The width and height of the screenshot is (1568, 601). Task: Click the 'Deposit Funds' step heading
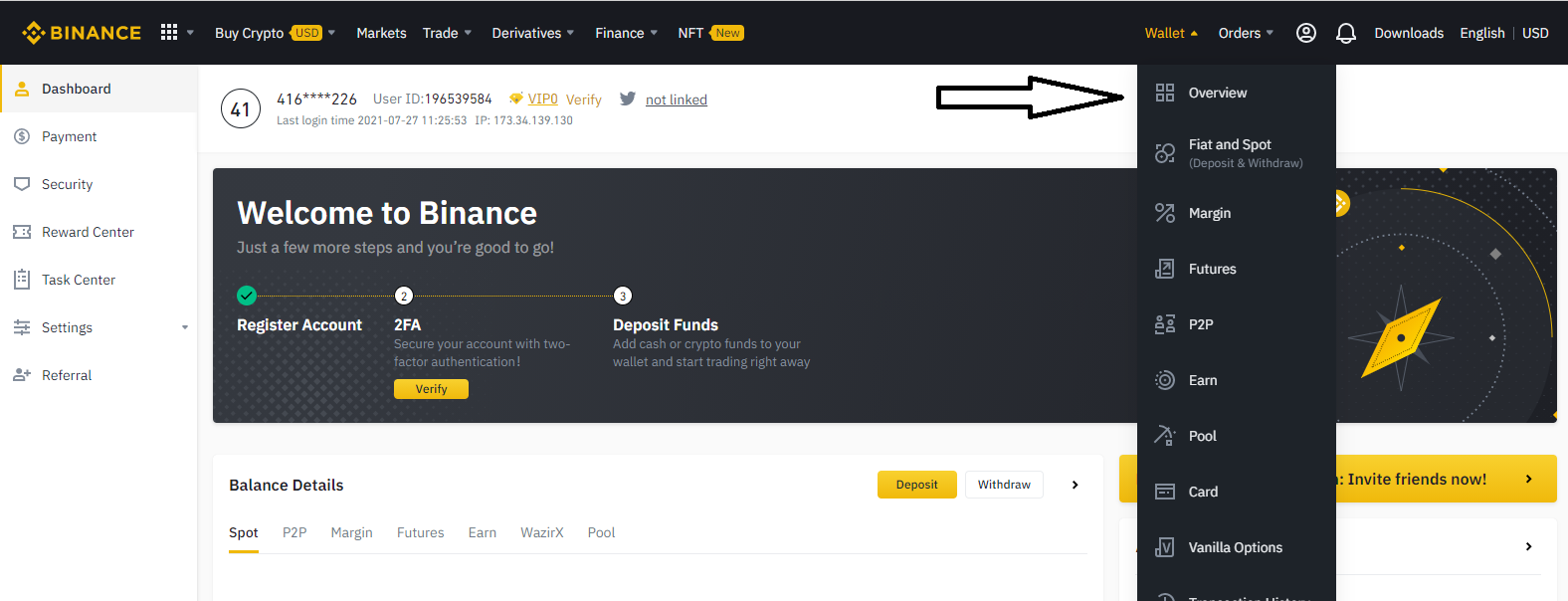point(666,324)
